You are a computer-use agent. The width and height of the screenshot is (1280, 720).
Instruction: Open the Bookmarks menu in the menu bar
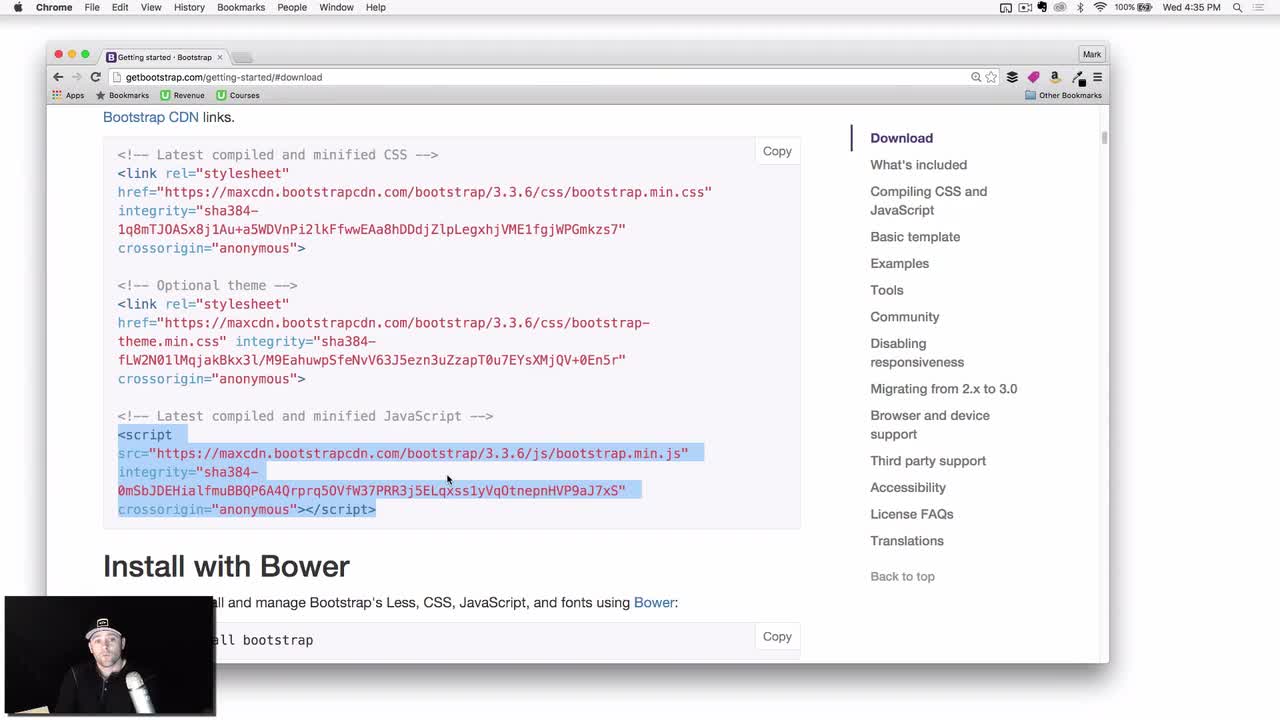(241, 7)
